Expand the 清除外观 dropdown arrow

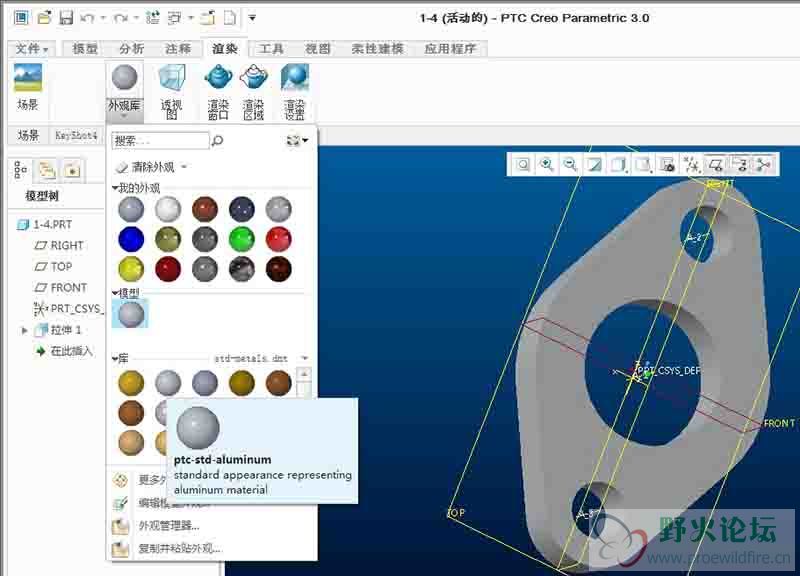click(184, 167)
